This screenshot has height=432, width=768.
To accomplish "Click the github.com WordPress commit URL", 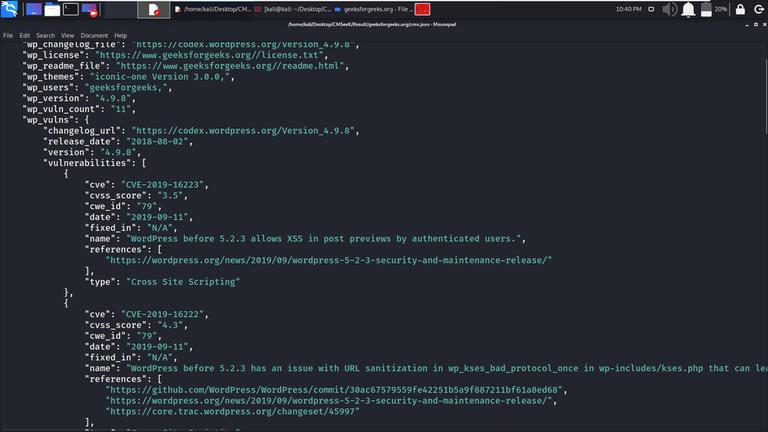I will [334, 389].
